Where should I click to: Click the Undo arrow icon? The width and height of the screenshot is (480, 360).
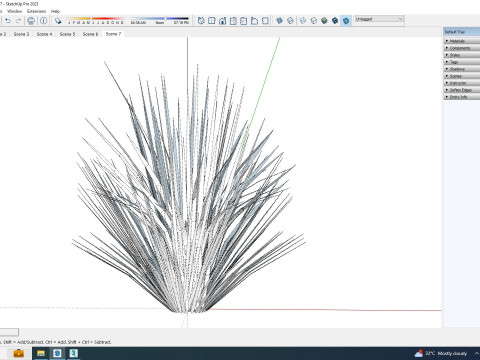(x=8, y=21)
